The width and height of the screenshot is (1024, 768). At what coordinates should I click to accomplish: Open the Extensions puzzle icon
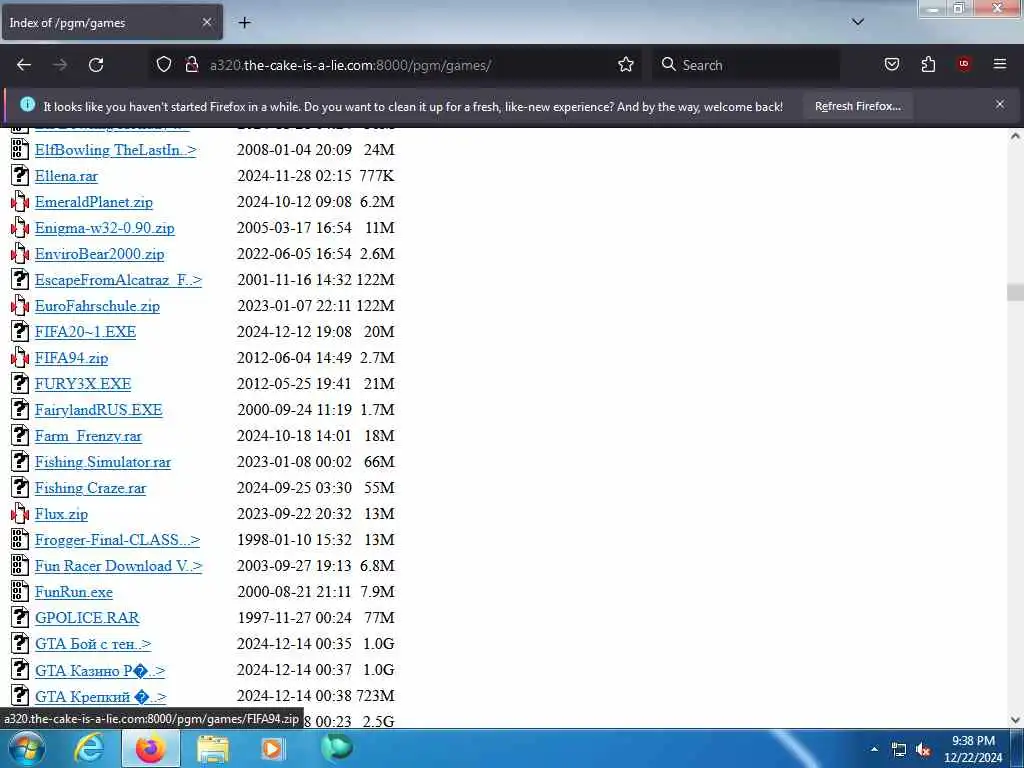pyautogui.click(x=928, y=64)
